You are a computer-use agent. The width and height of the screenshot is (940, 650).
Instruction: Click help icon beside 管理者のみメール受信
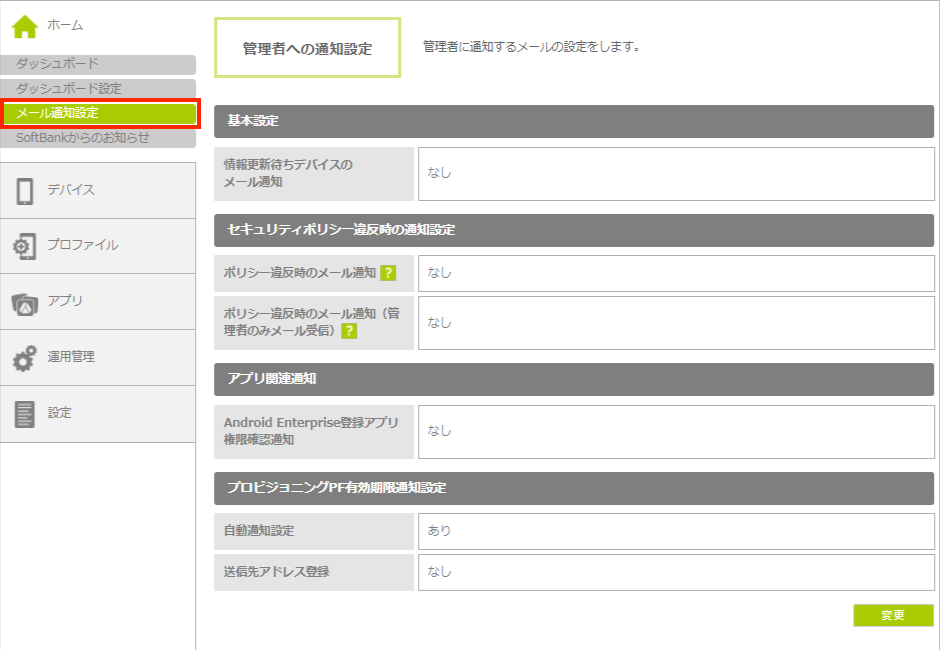tap(349, 331)
